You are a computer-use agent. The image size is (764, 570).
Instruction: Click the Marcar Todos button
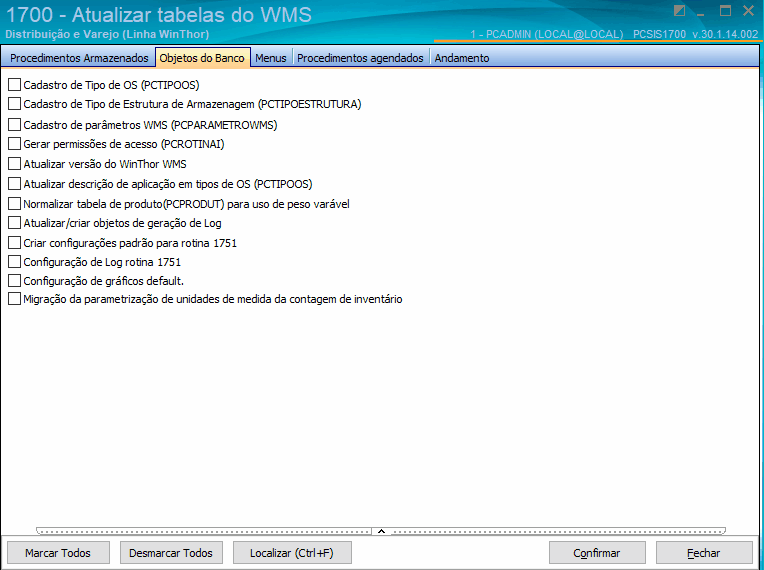pos(58,553)
